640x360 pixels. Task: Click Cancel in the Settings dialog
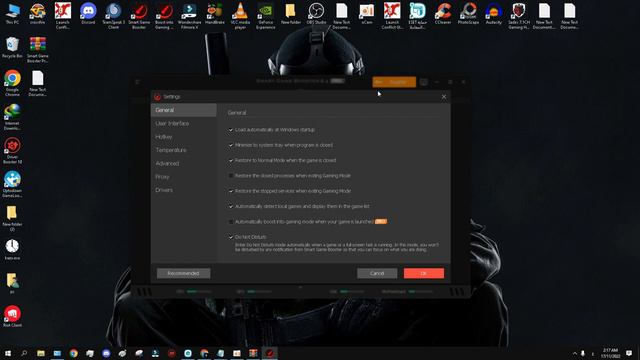click(377, 273)
